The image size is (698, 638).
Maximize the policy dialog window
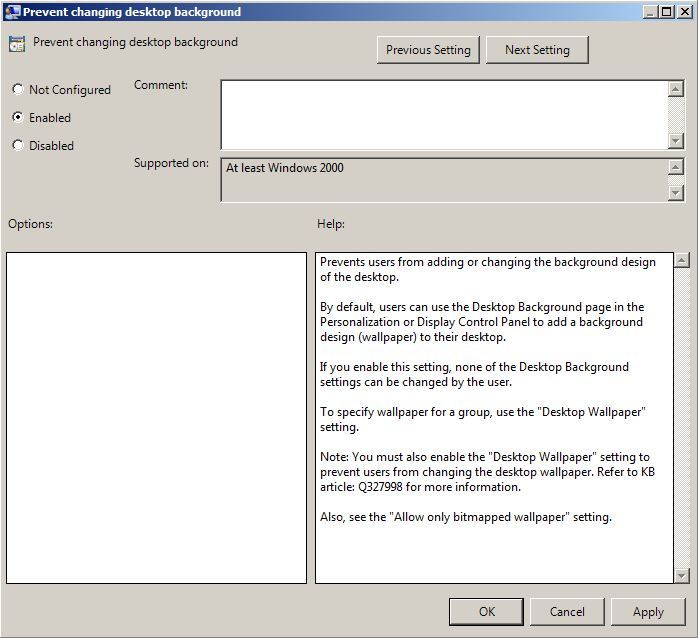(x=666, y=12)
